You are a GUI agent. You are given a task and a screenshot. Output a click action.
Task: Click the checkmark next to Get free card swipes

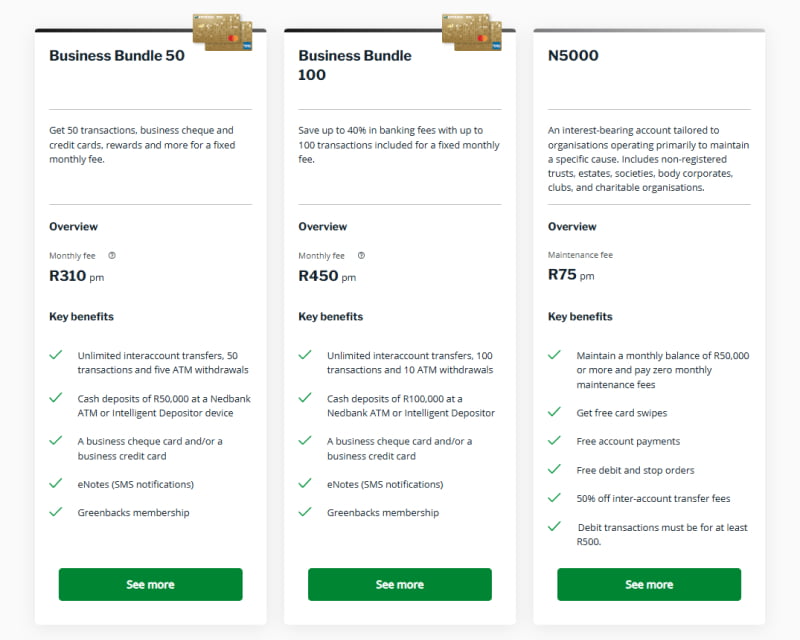click(554, 411)
